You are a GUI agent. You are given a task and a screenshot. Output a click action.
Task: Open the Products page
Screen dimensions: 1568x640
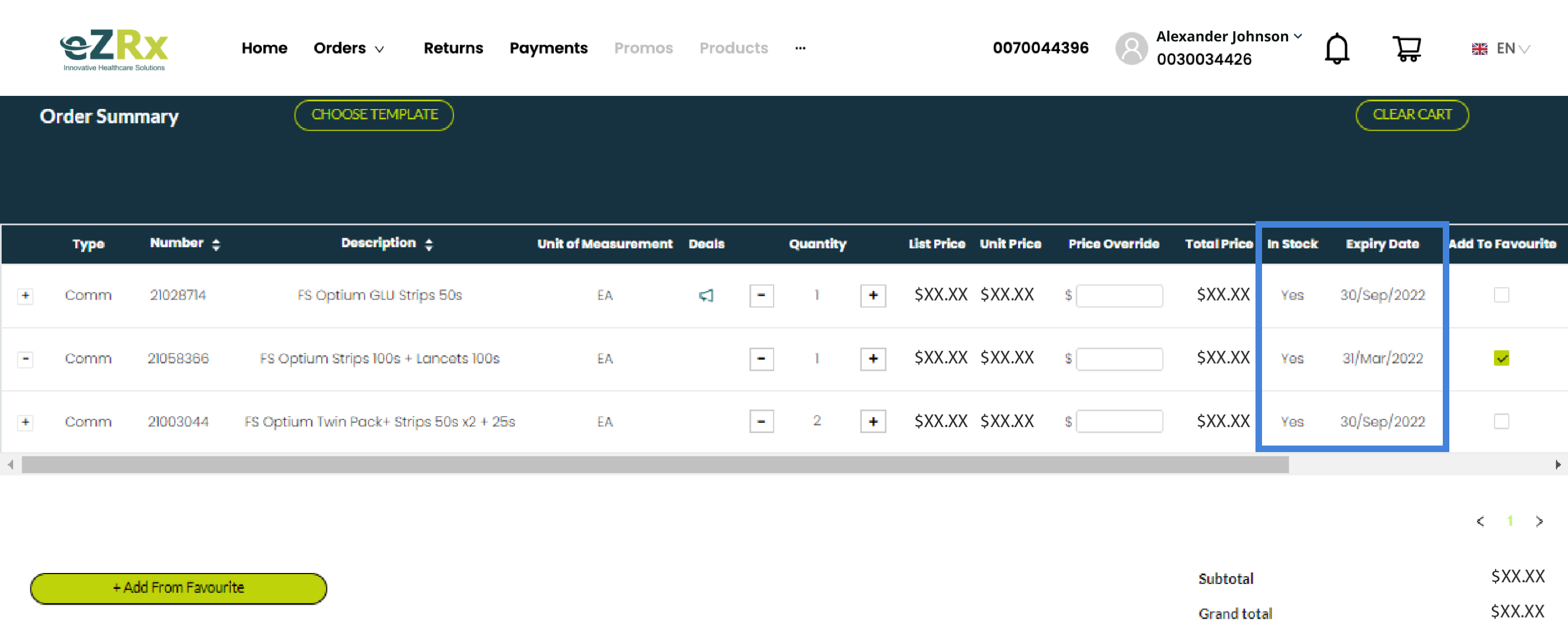(x=733, y=48)
